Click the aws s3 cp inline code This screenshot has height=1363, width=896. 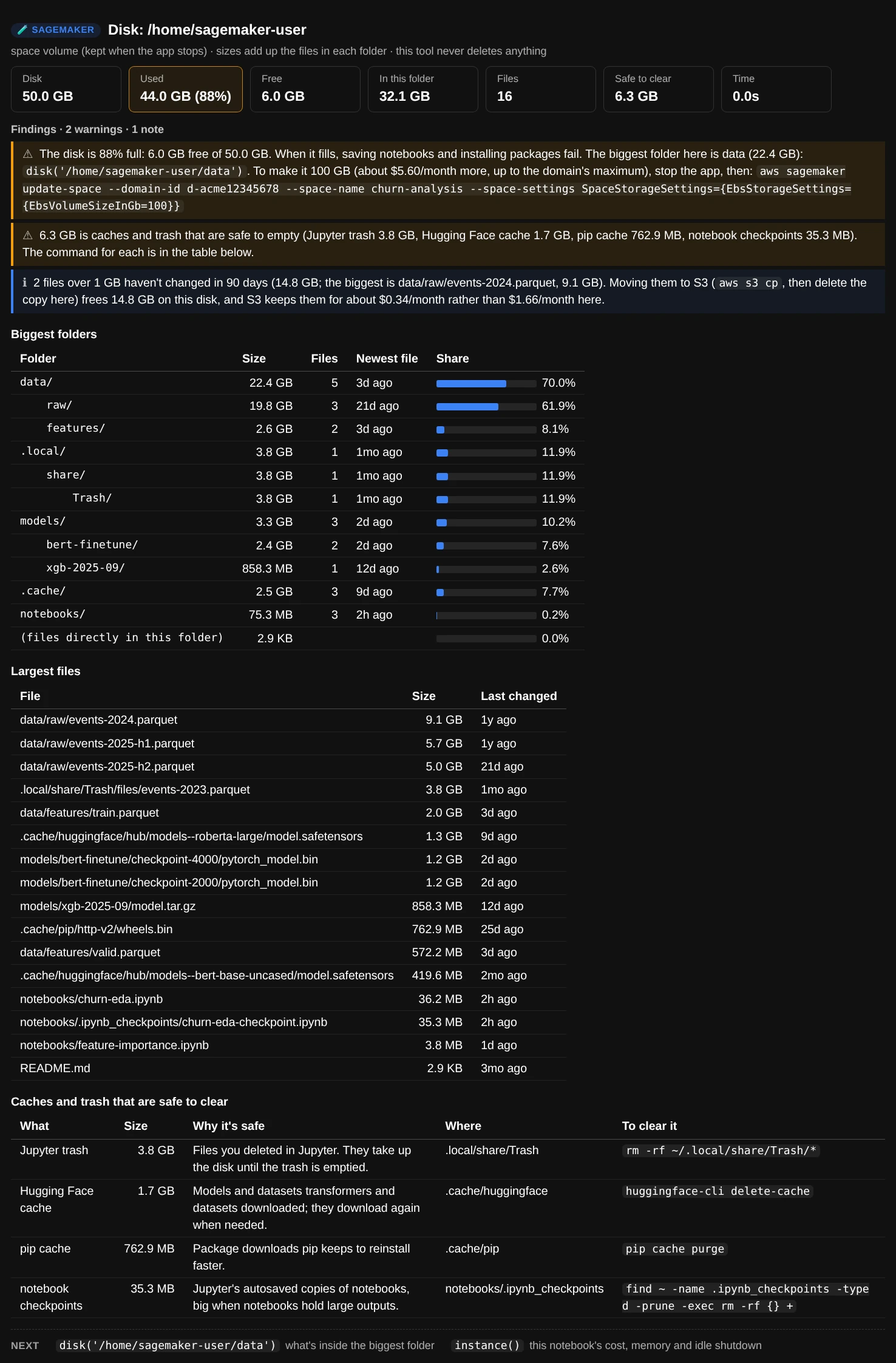pyautogui.click(x=748, y=283)
